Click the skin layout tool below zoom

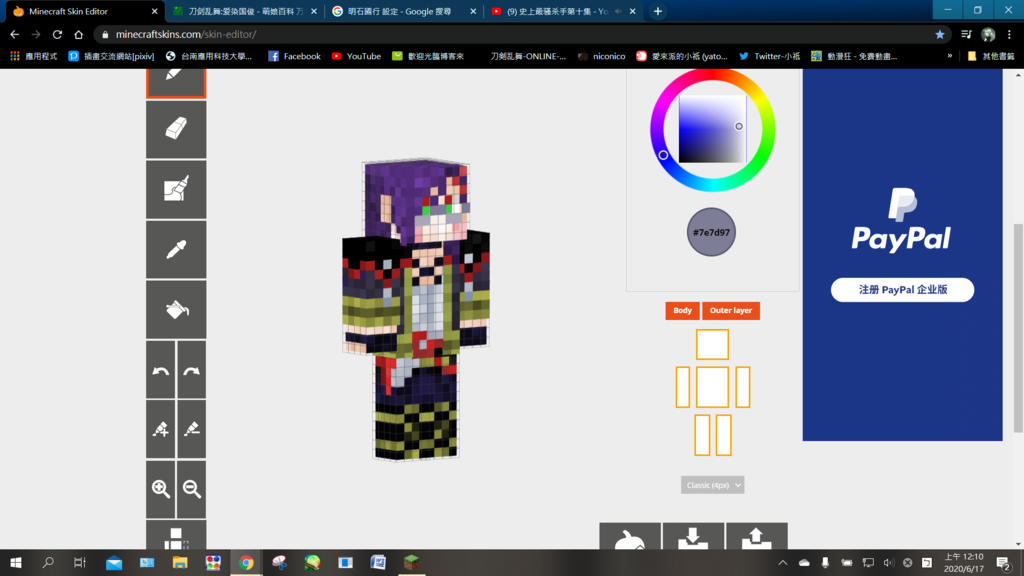(176, 535)
